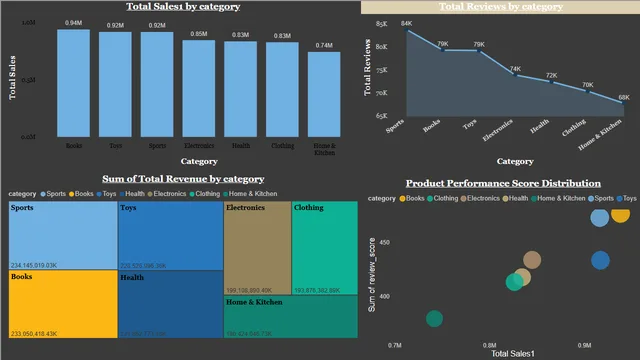The image size is (640, 360).
Task: Click the Total Sales1 by category title
Action: pos(183,7)
